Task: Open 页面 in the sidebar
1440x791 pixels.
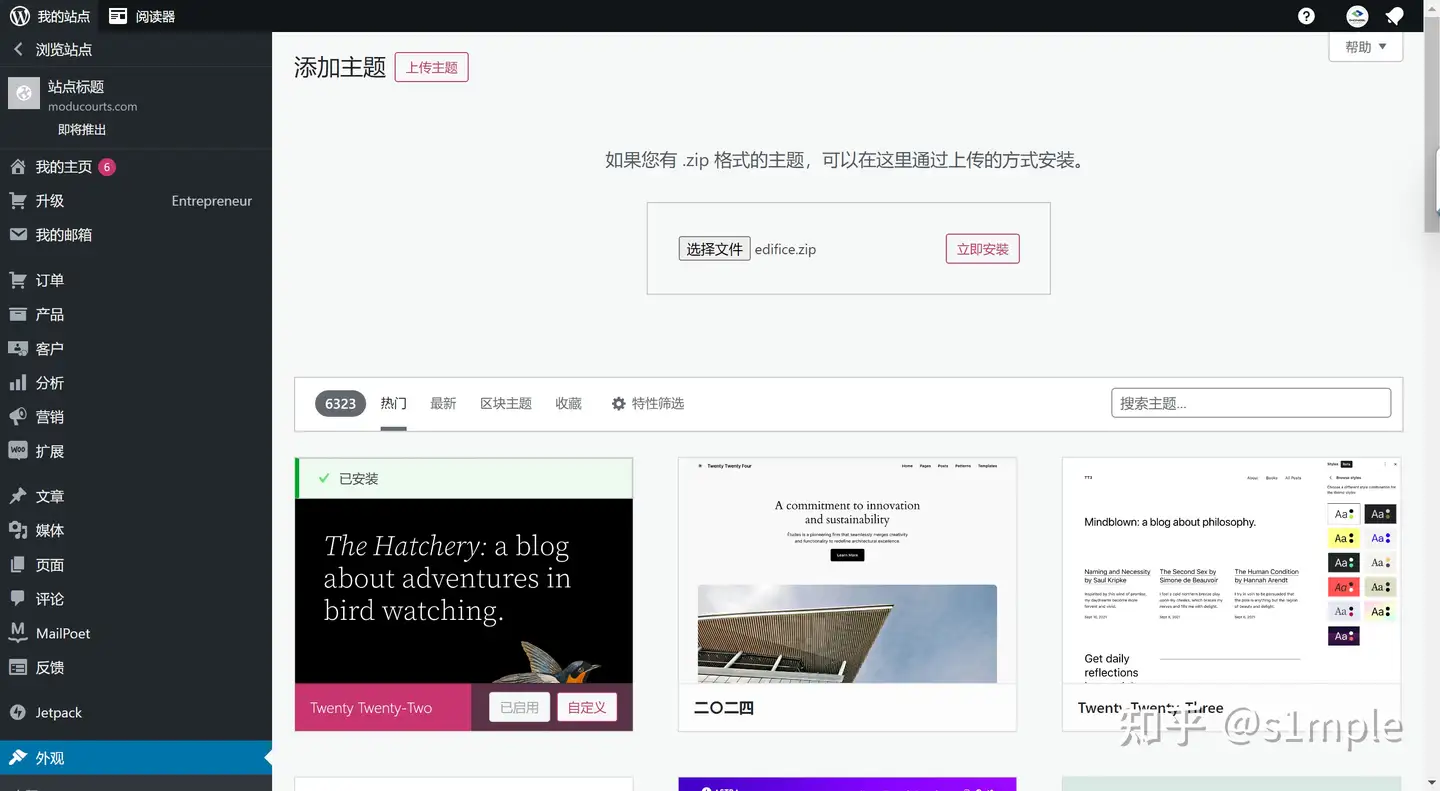Action: (x=136, y=565)
